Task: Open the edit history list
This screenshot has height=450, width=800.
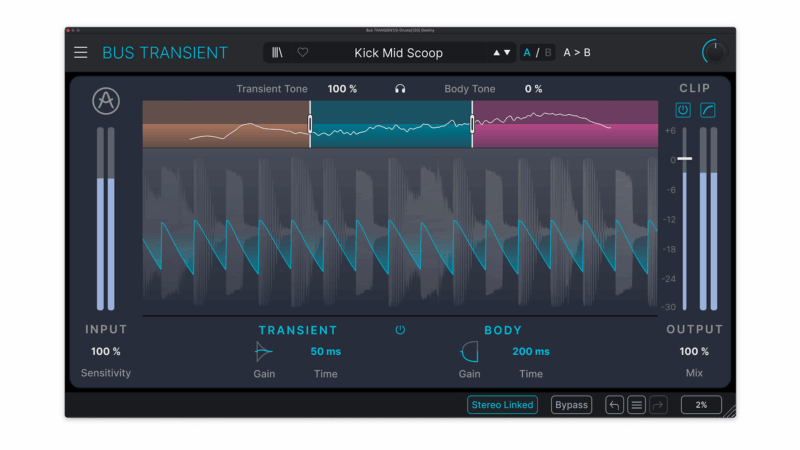Action: [637, 405]
